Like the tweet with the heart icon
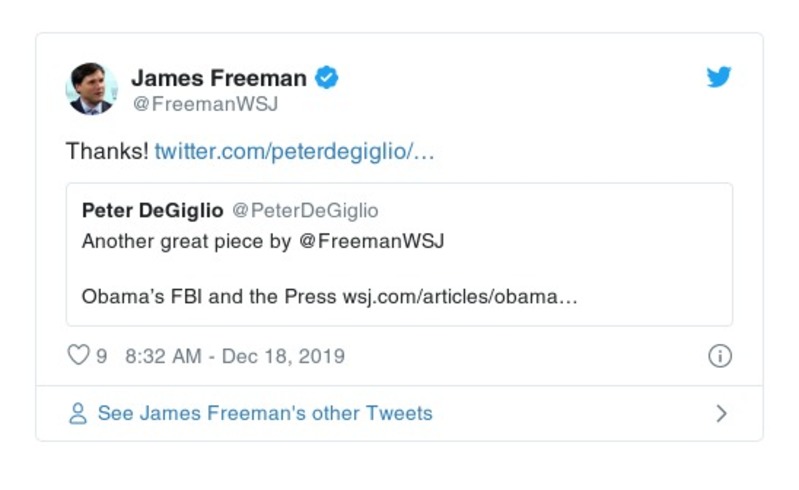799x490 pixels. 78,356
